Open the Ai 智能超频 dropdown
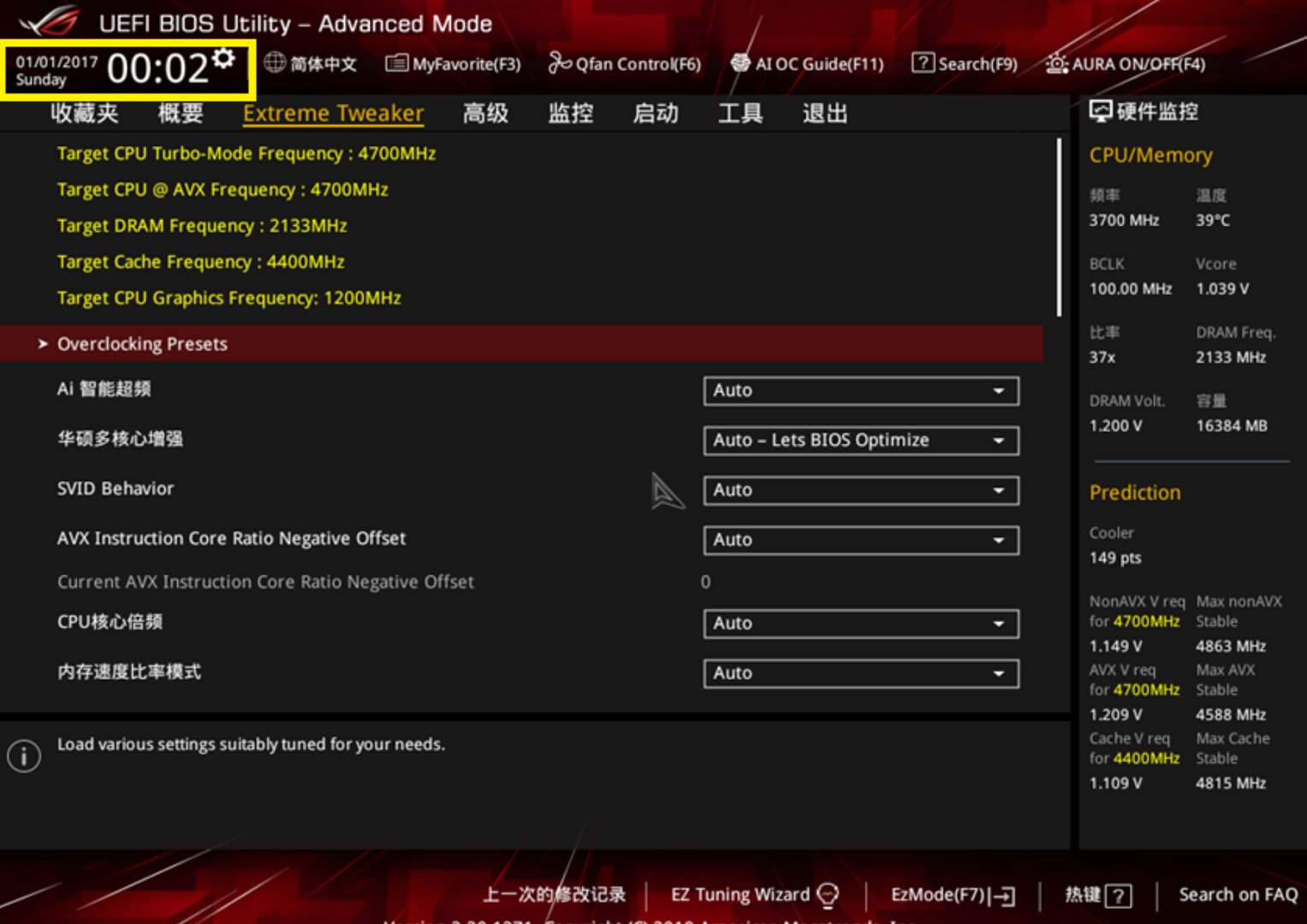Image resolution: width=1307 pixels, height=924 pixels. tap(860, 391)
